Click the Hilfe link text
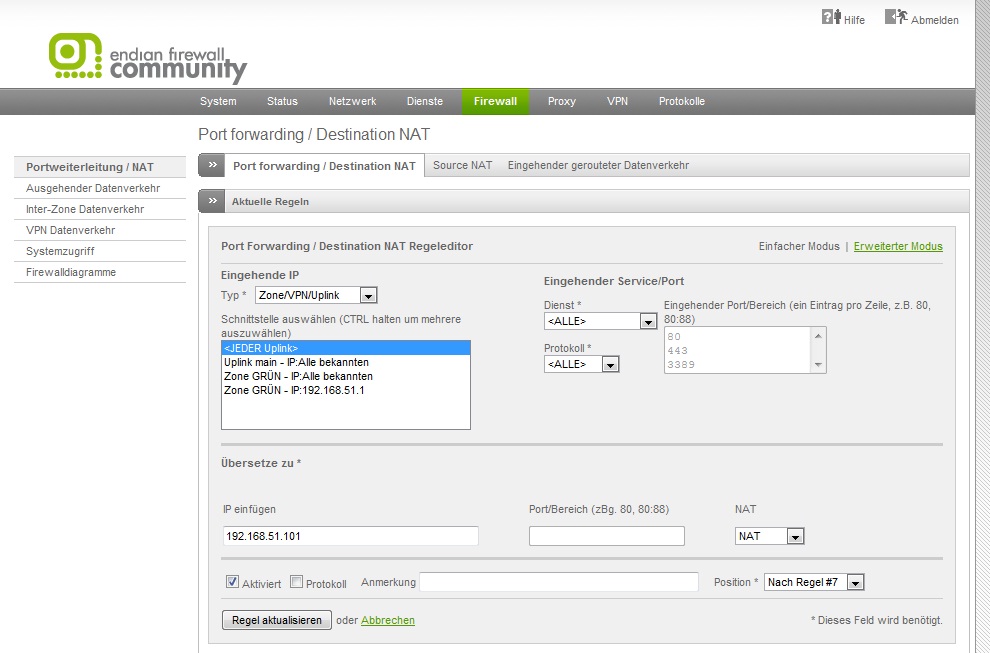Viewport: 990px width, 653px height. 854,20
